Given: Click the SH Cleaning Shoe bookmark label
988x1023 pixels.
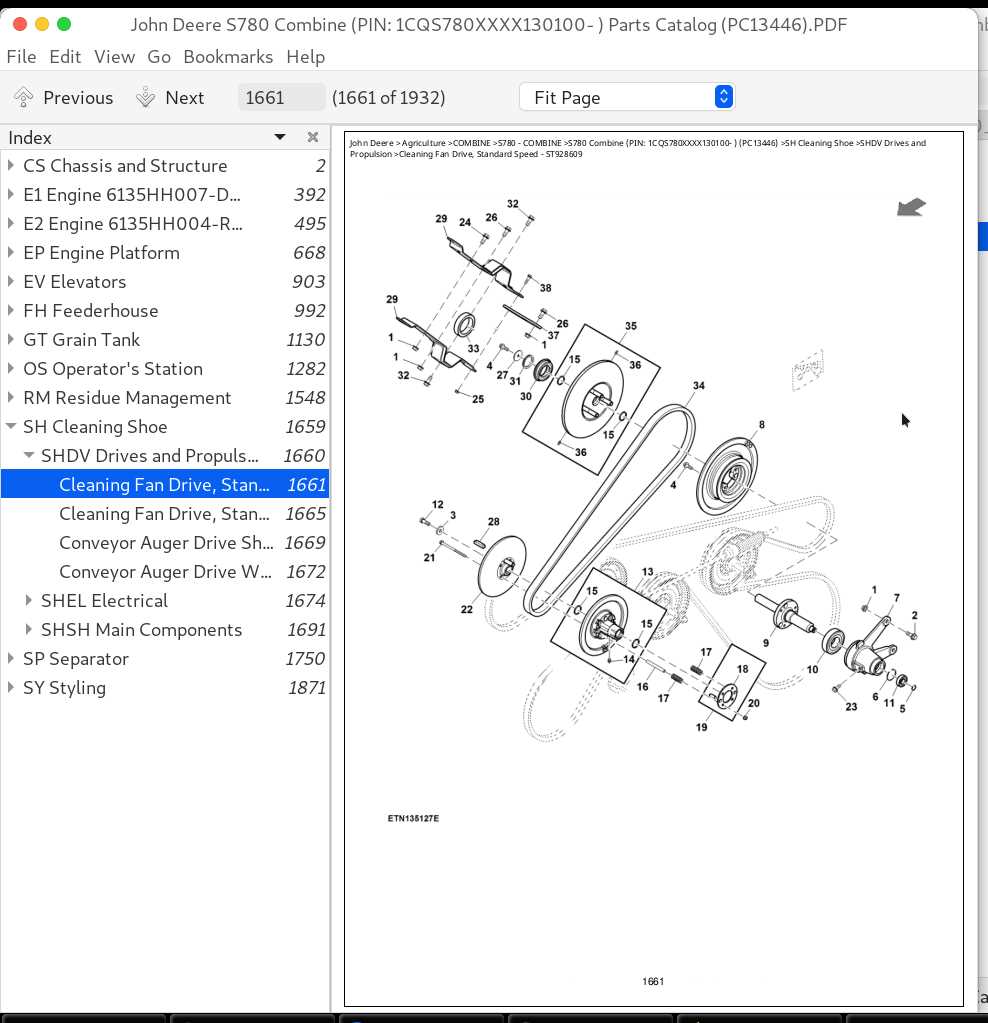Looking at the screenshot, I should 95,427.
